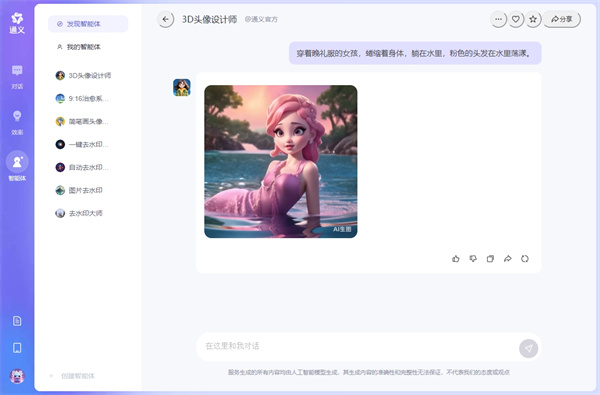600x395 pixels.
Task: Open the document icon in left sidebar
Action: pos(17,321)
